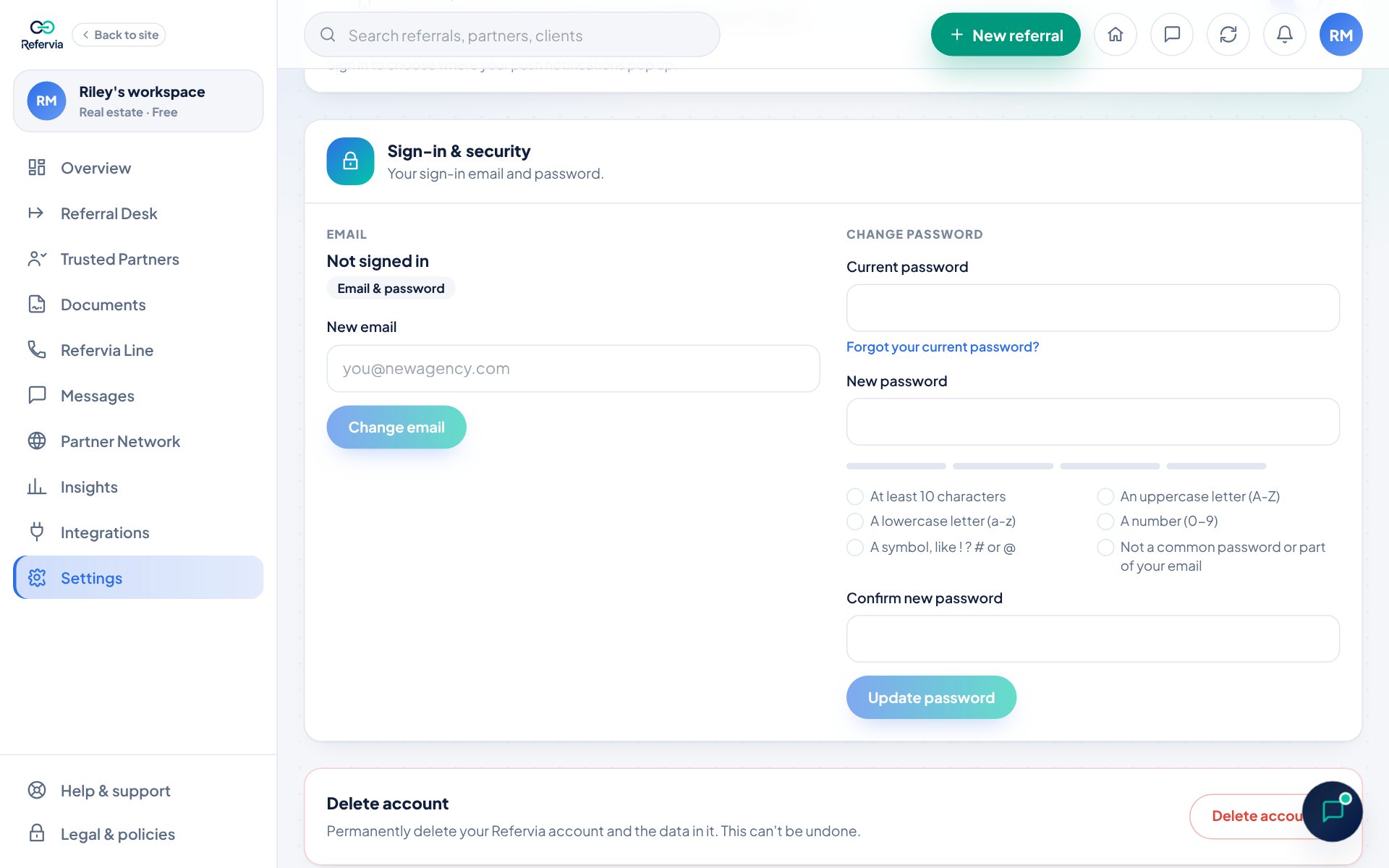Focus the New email field

click(573, 369)
